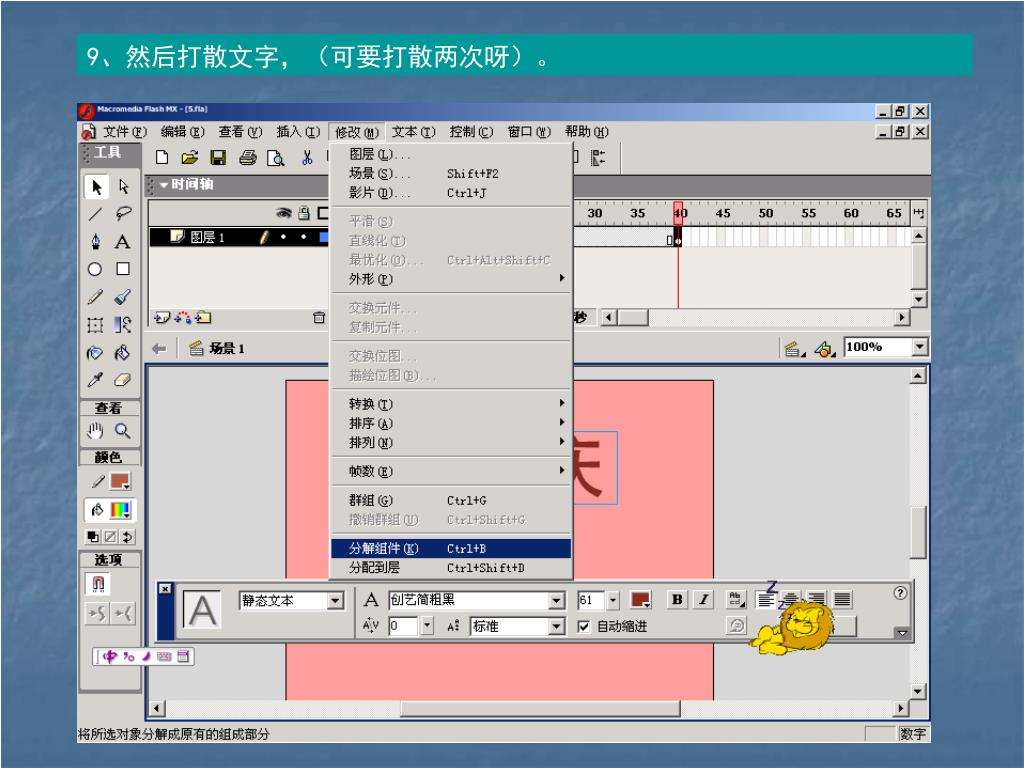The height and width of the screenshot is (768, 1024).
Task: Open the character spacing dropdown arrow
Action: [x=427, y=626]
